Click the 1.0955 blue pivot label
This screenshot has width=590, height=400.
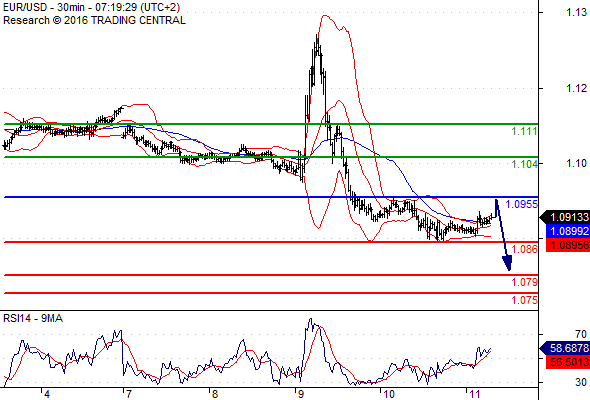coord(522,204)
